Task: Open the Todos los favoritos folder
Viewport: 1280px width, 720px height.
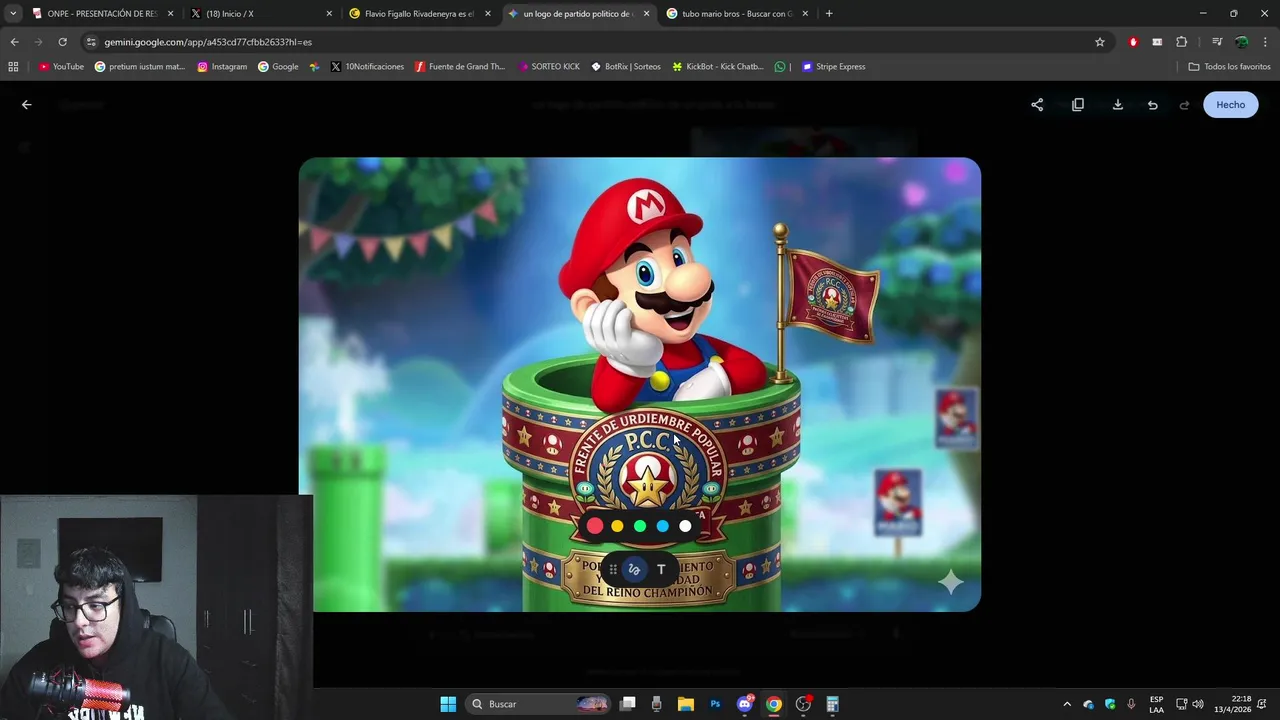Action: 1229,67
